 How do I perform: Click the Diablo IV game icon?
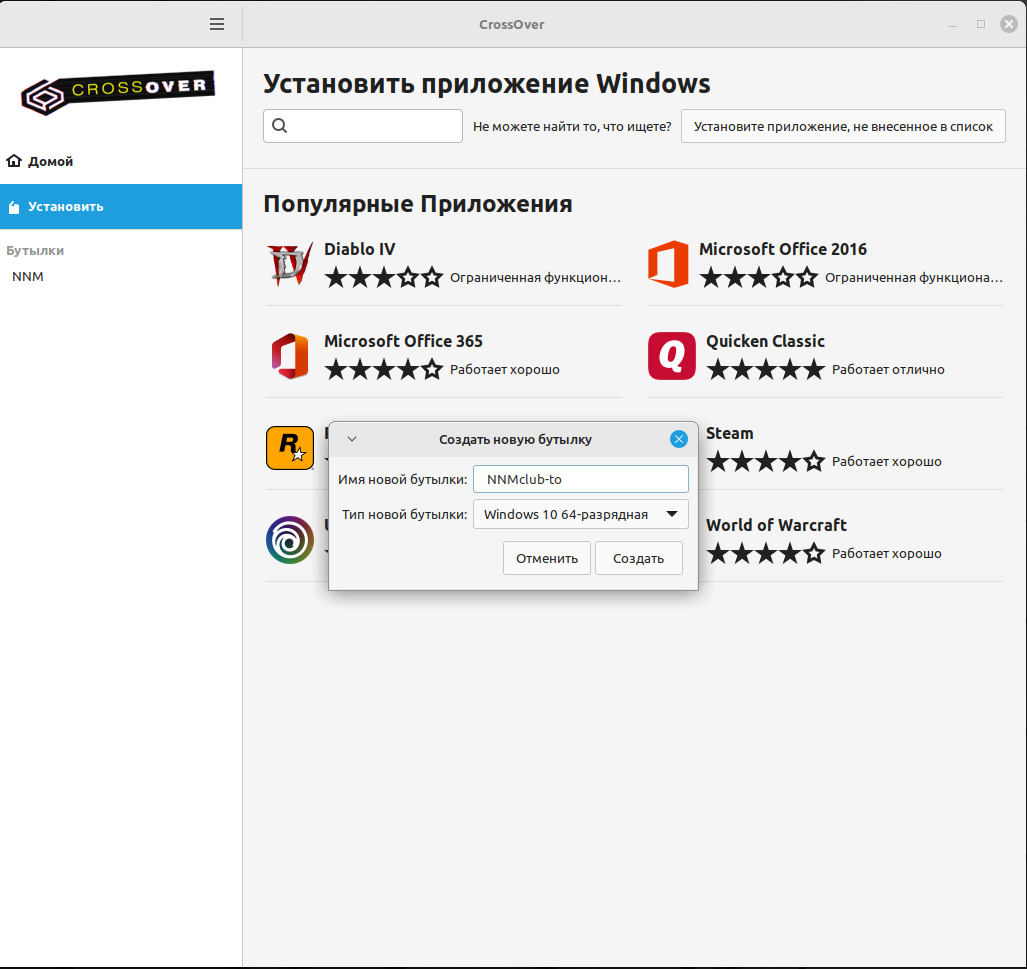(x=290, y=264)
